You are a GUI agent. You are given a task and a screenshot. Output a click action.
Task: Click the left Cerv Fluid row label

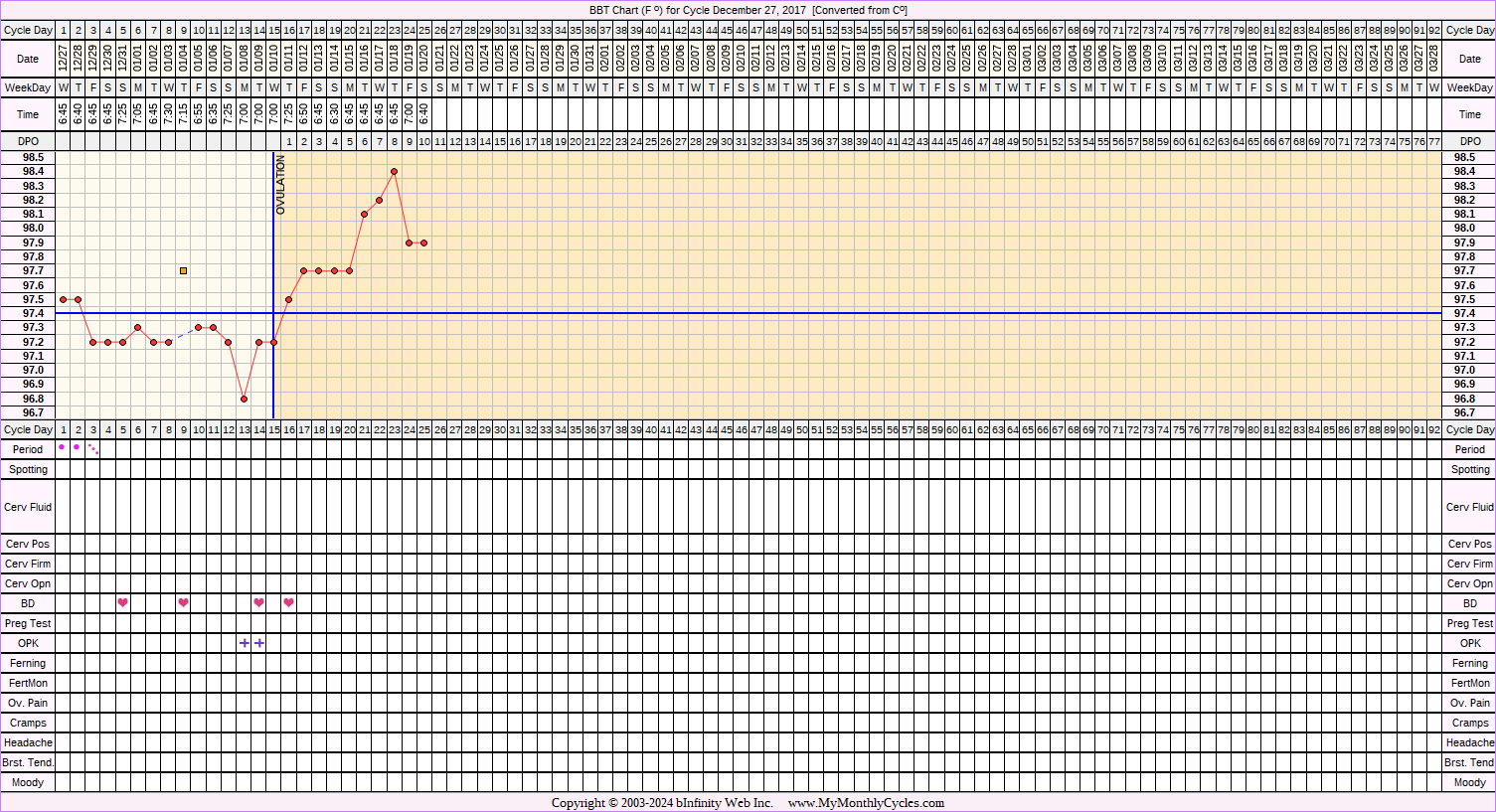(28, 507)
